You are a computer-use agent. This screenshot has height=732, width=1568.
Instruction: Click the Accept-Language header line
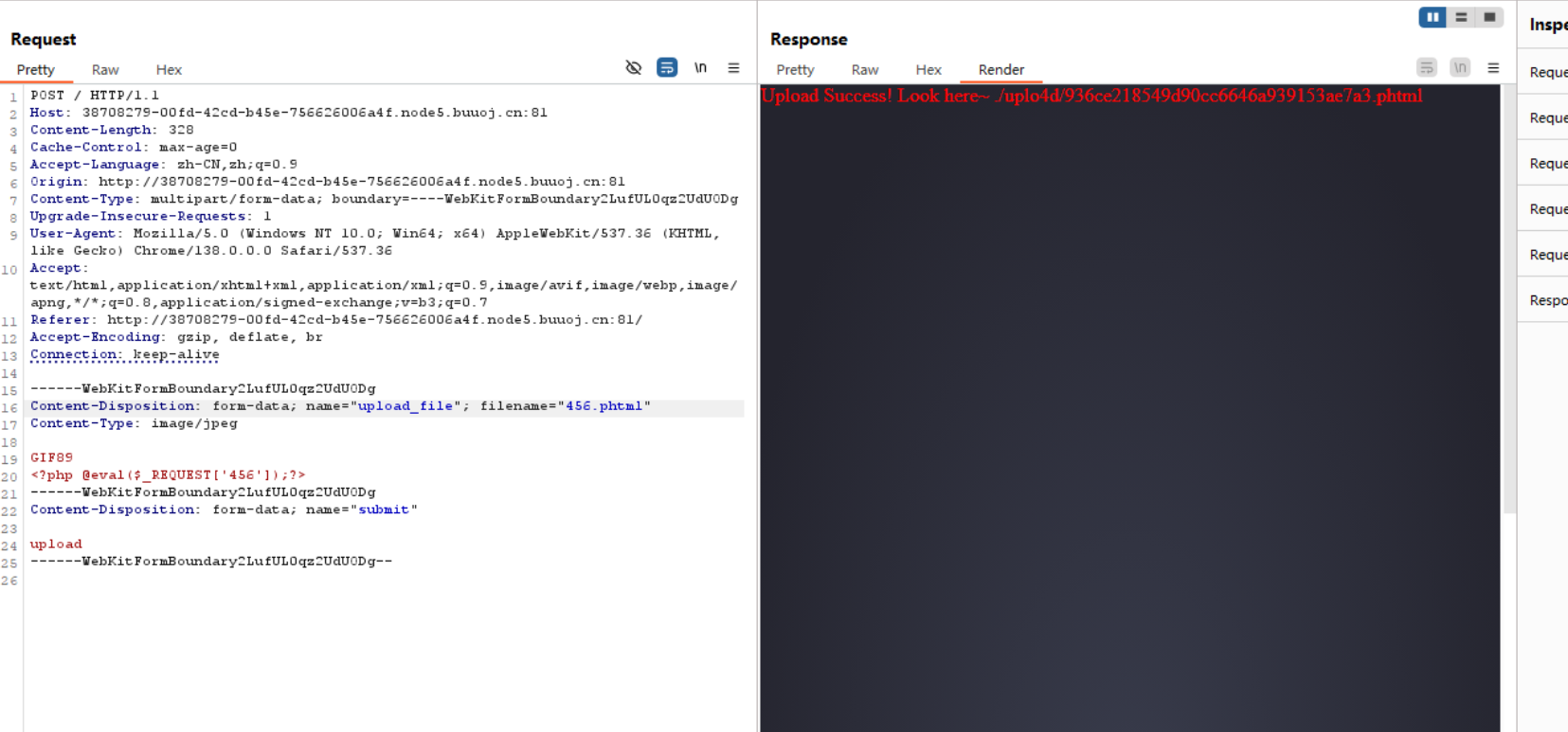pyautogui.click(x=163, y=164)
